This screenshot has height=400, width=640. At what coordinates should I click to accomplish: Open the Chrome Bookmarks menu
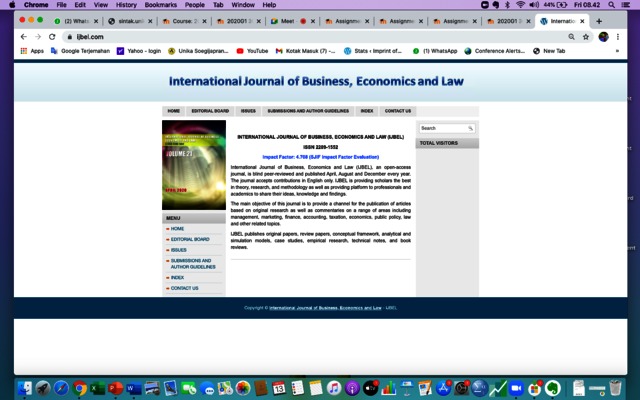(x=159, y=5)
